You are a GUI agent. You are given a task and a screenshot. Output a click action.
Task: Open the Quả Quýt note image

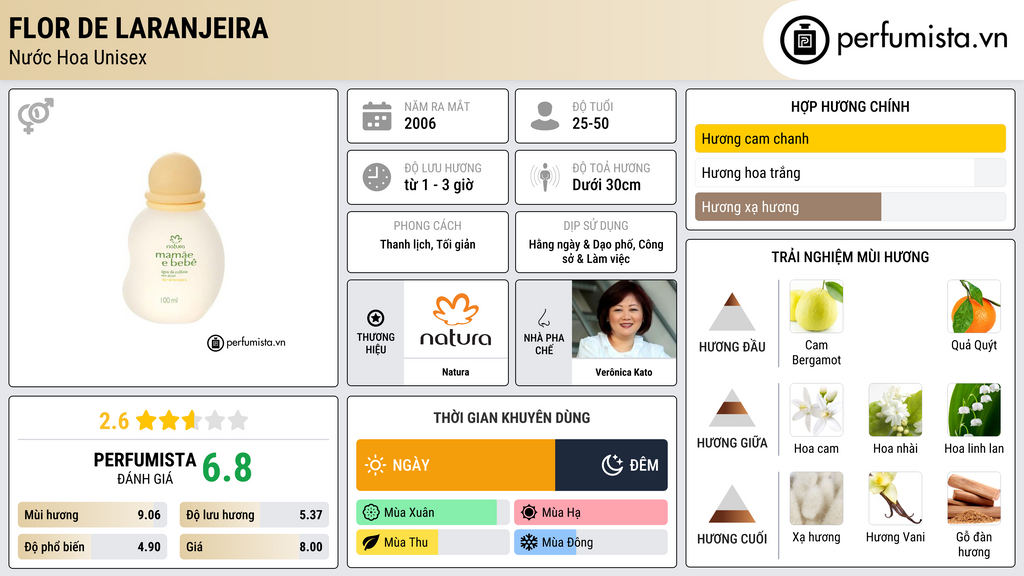tap(974, 306)
